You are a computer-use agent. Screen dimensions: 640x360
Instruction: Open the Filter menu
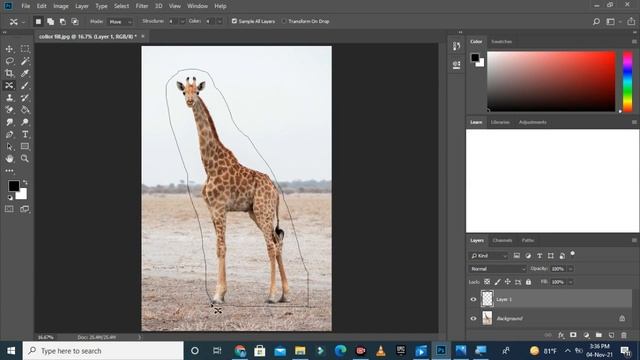pos(142,6)
